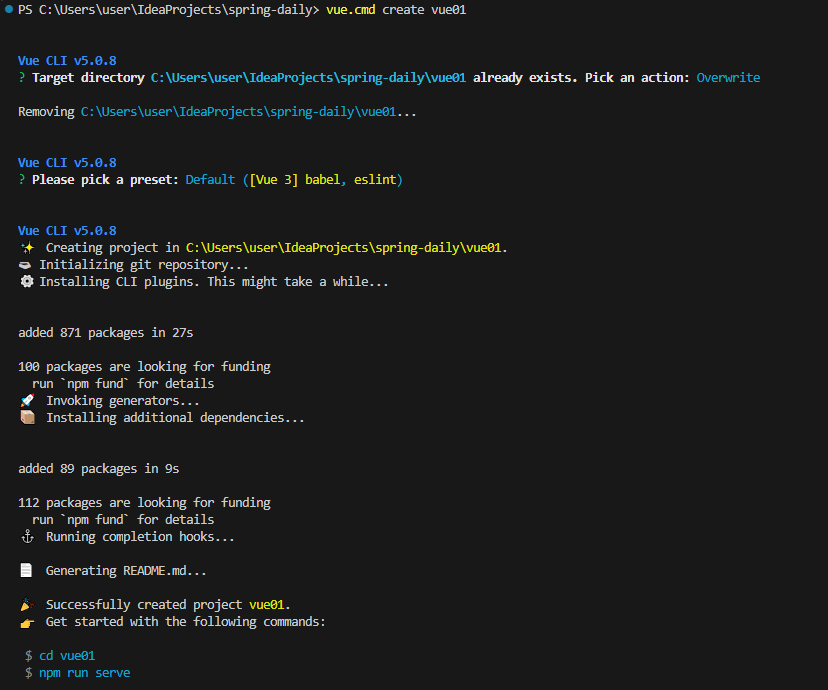Click '112 packages are looking for funding' line

pyautogui.click(x=144, y=503)
